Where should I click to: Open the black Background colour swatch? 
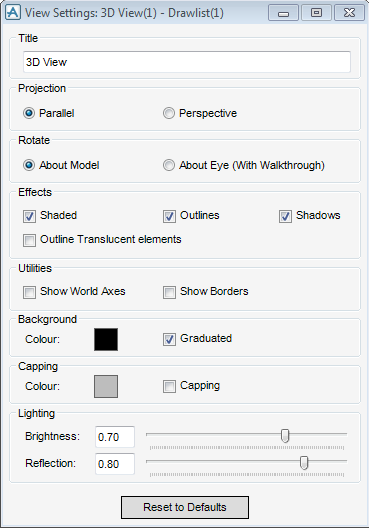pyautogui.click(x=106, y=339)
